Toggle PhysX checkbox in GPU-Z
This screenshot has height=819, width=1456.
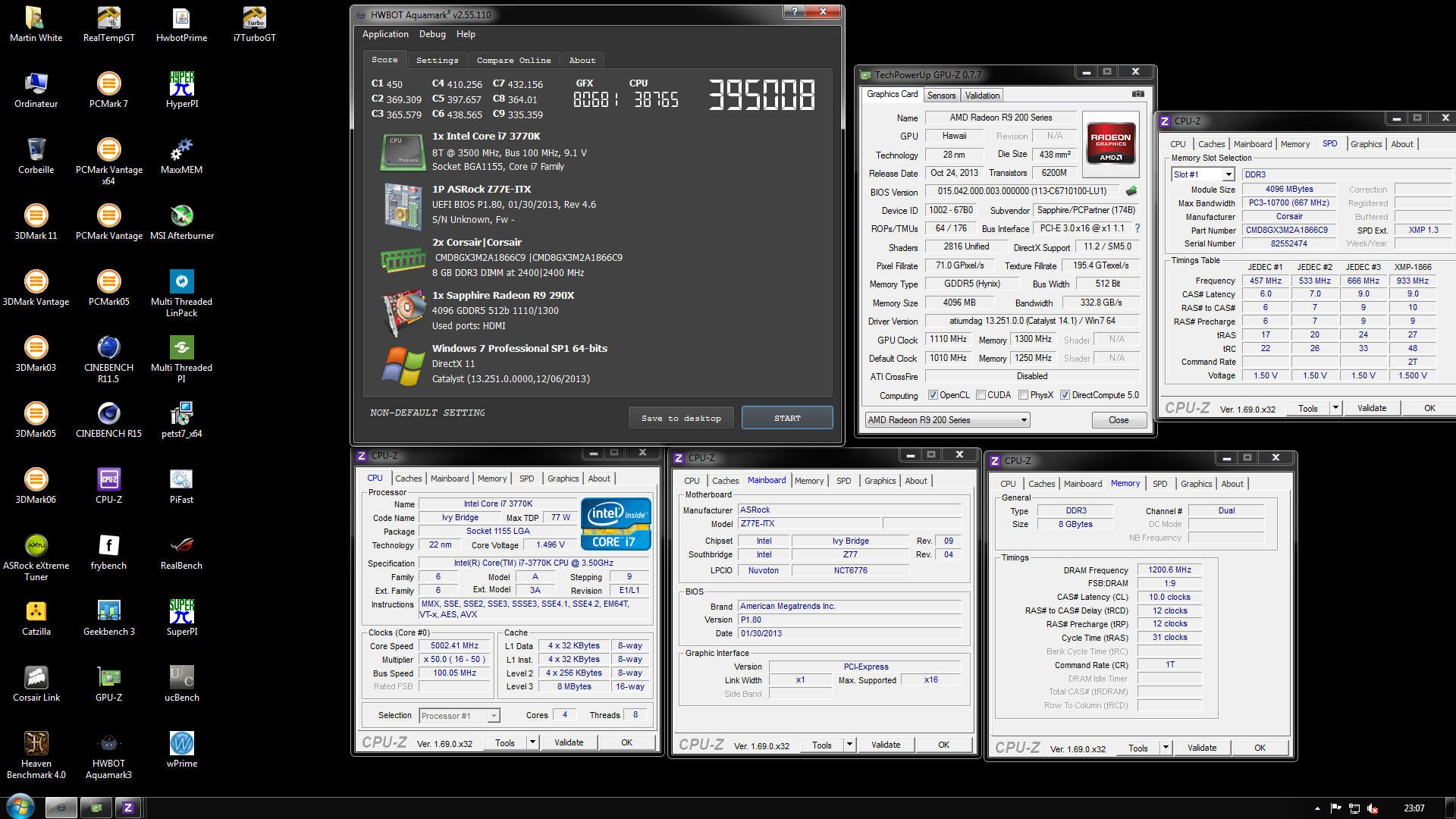1023,395
